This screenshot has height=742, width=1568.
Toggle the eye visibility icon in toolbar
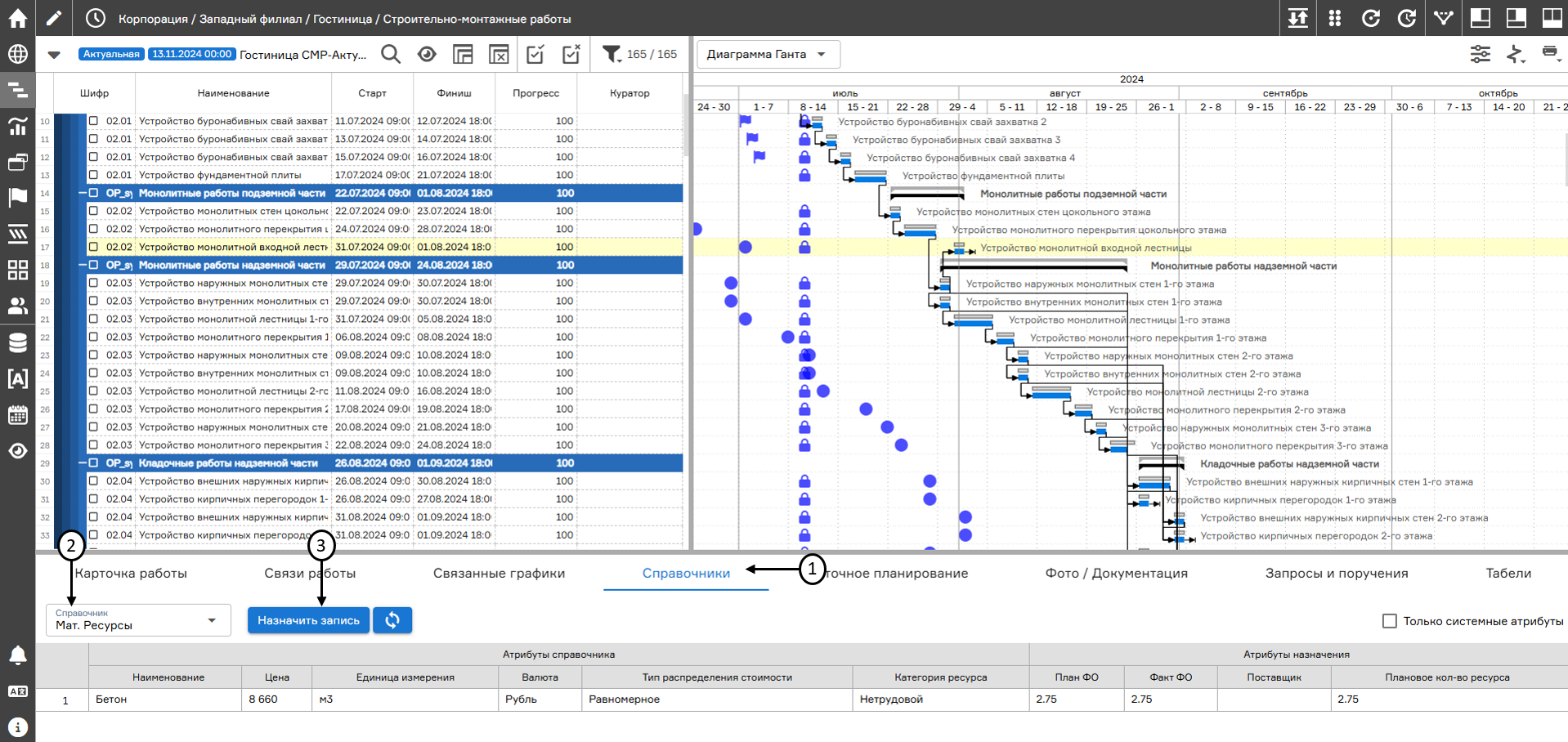pos(427,54)
